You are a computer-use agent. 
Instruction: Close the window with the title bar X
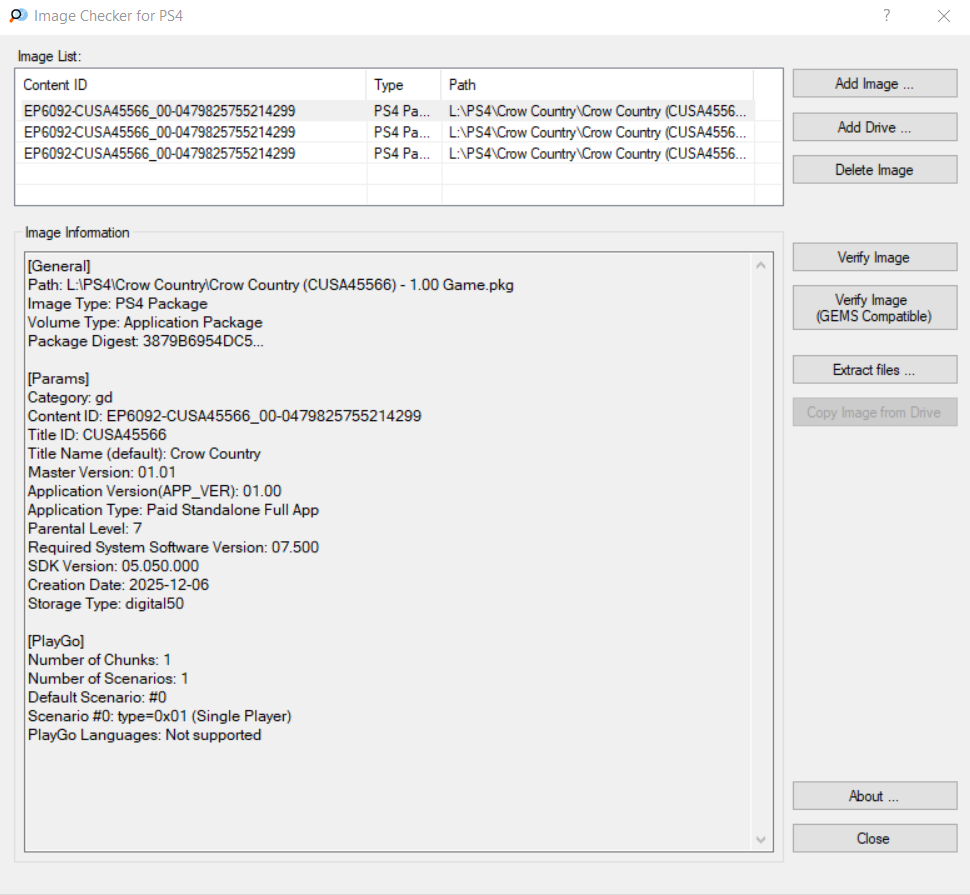pos(943,16)
